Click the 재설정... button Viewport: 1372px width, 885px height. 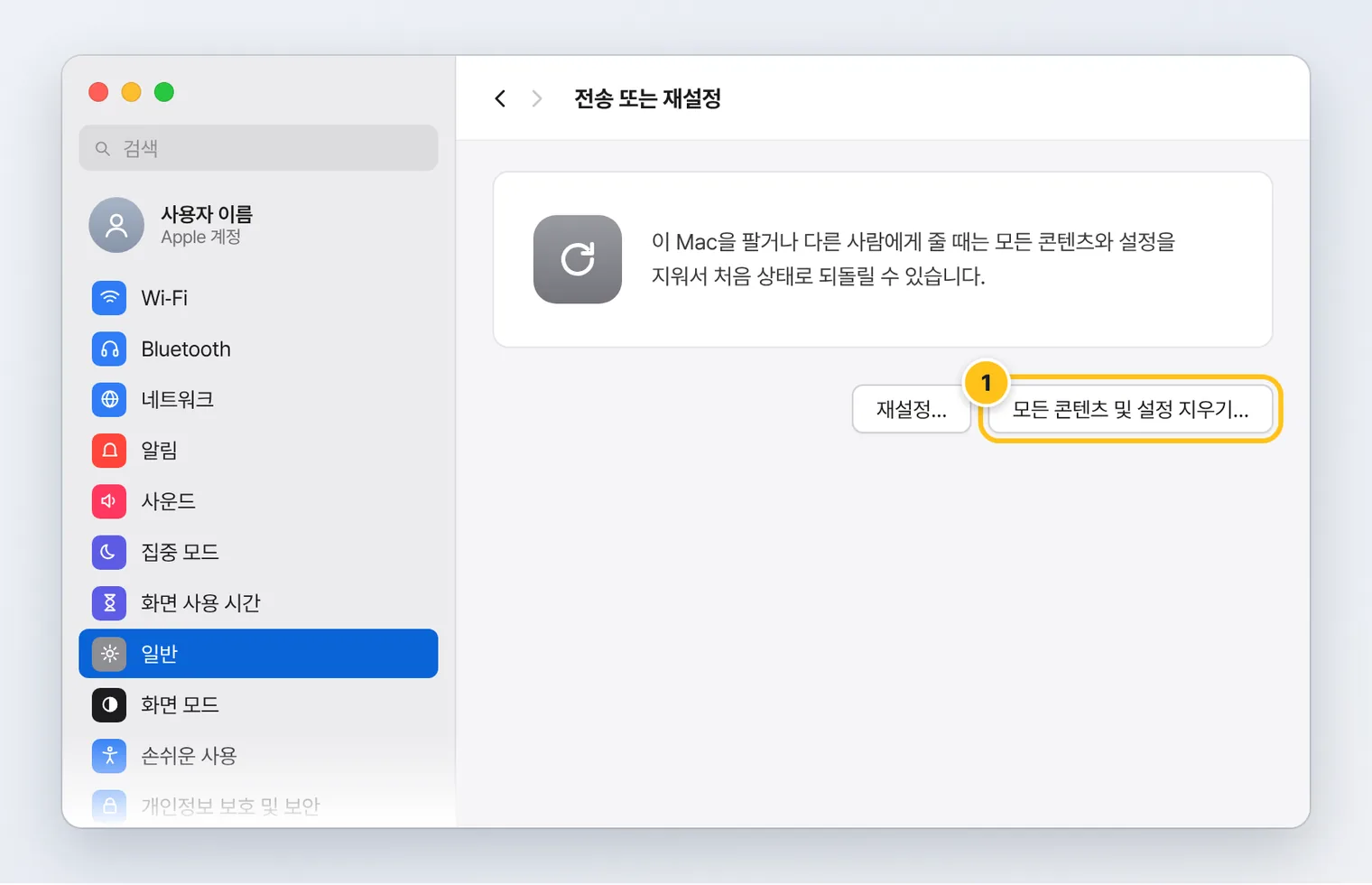pos(912,409)
